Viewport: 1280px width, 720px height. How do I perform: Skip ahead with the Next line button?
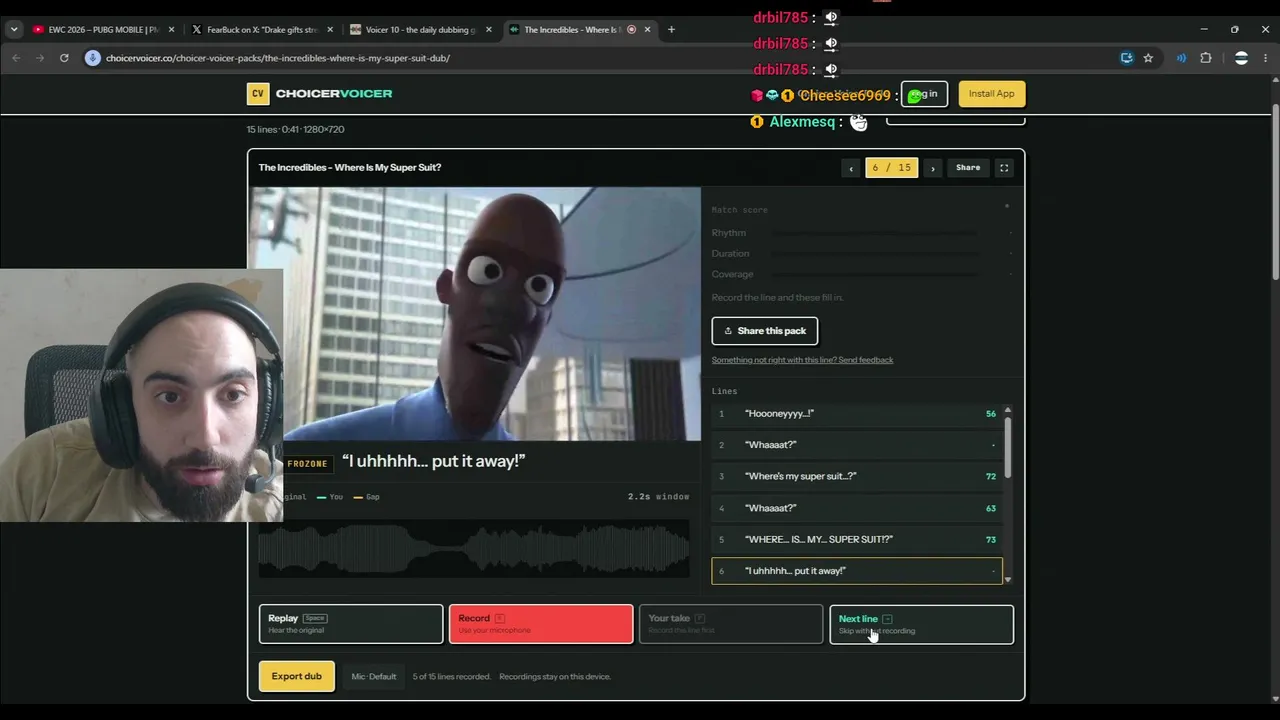tap(921, 624)
